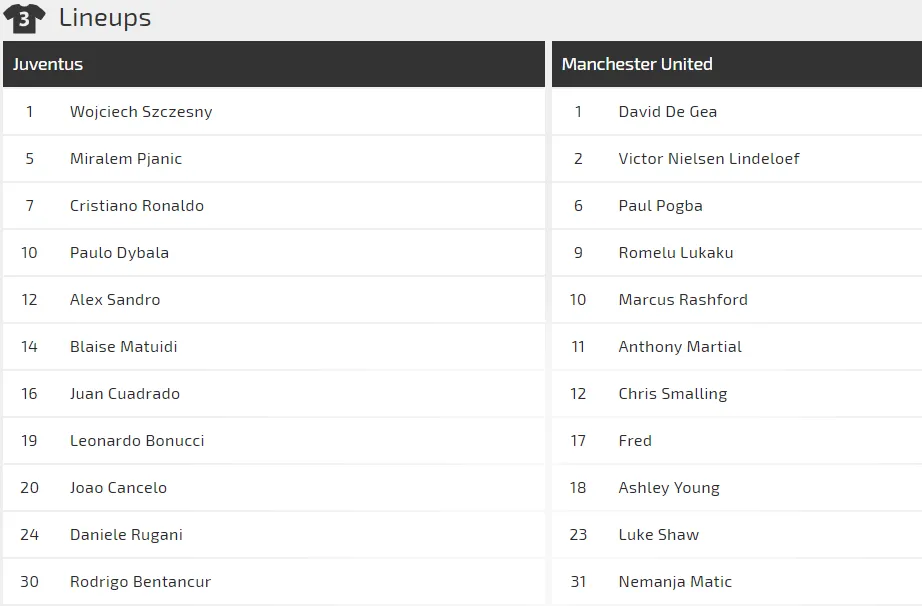Open Paul Pogba's player entry

tap(660, 206)
